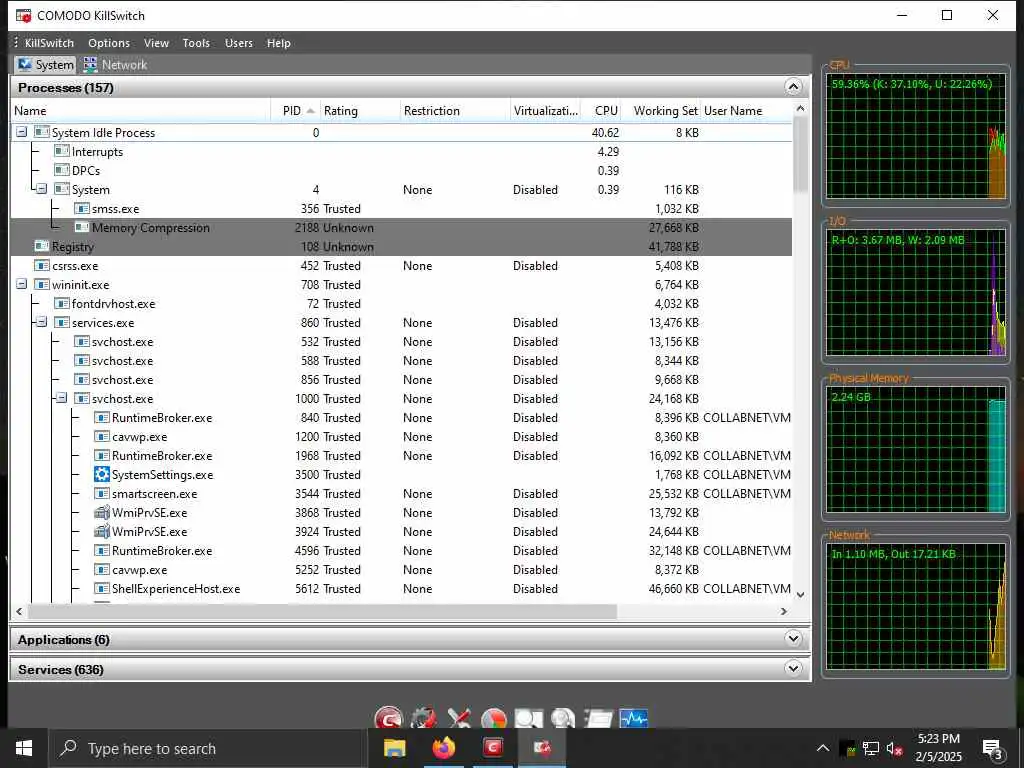Open the Help menu
The height and width of the screenshot is (768, 1024).
tap(278, 43)
